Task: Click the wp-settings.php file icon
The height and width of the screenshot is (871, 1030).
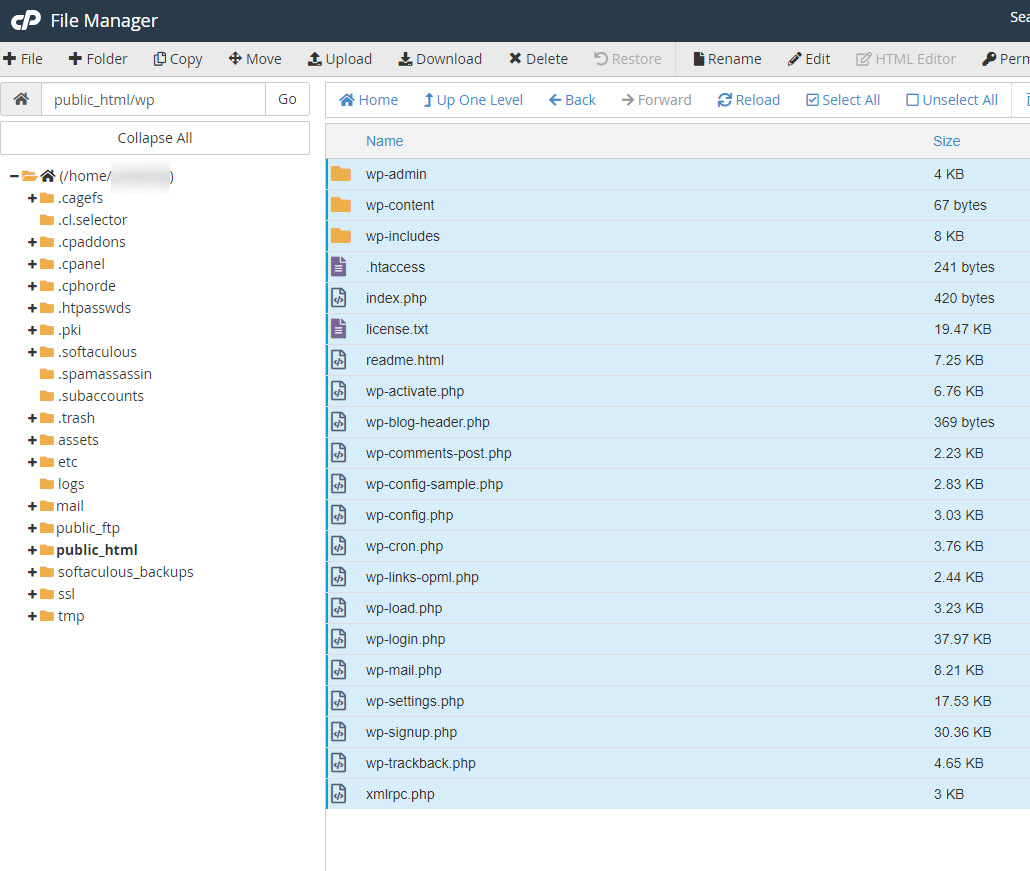Action: pos(339,701)
